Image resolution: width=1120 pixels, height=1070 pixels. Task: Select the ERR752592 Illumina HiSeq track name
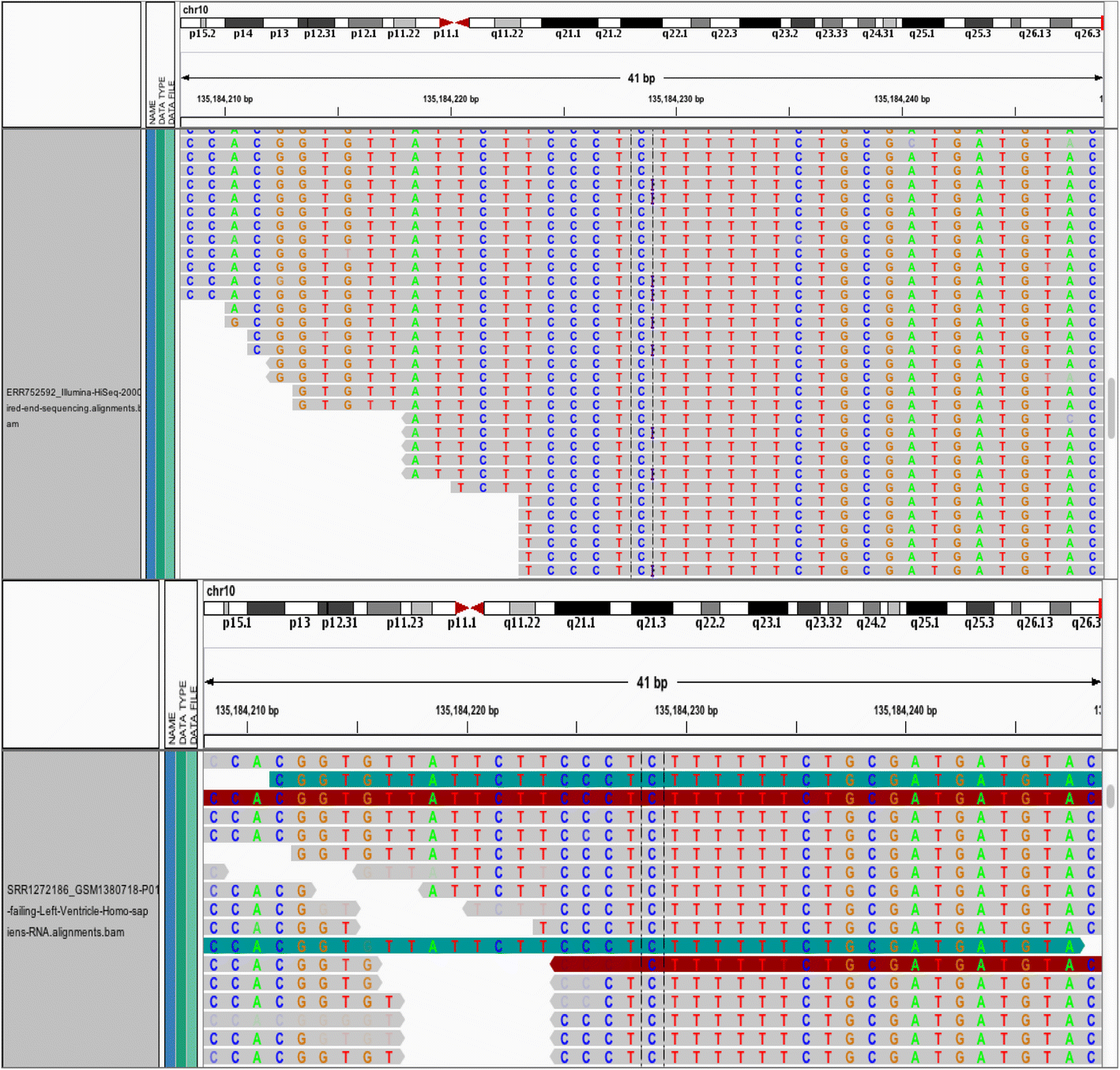point(73,407)
